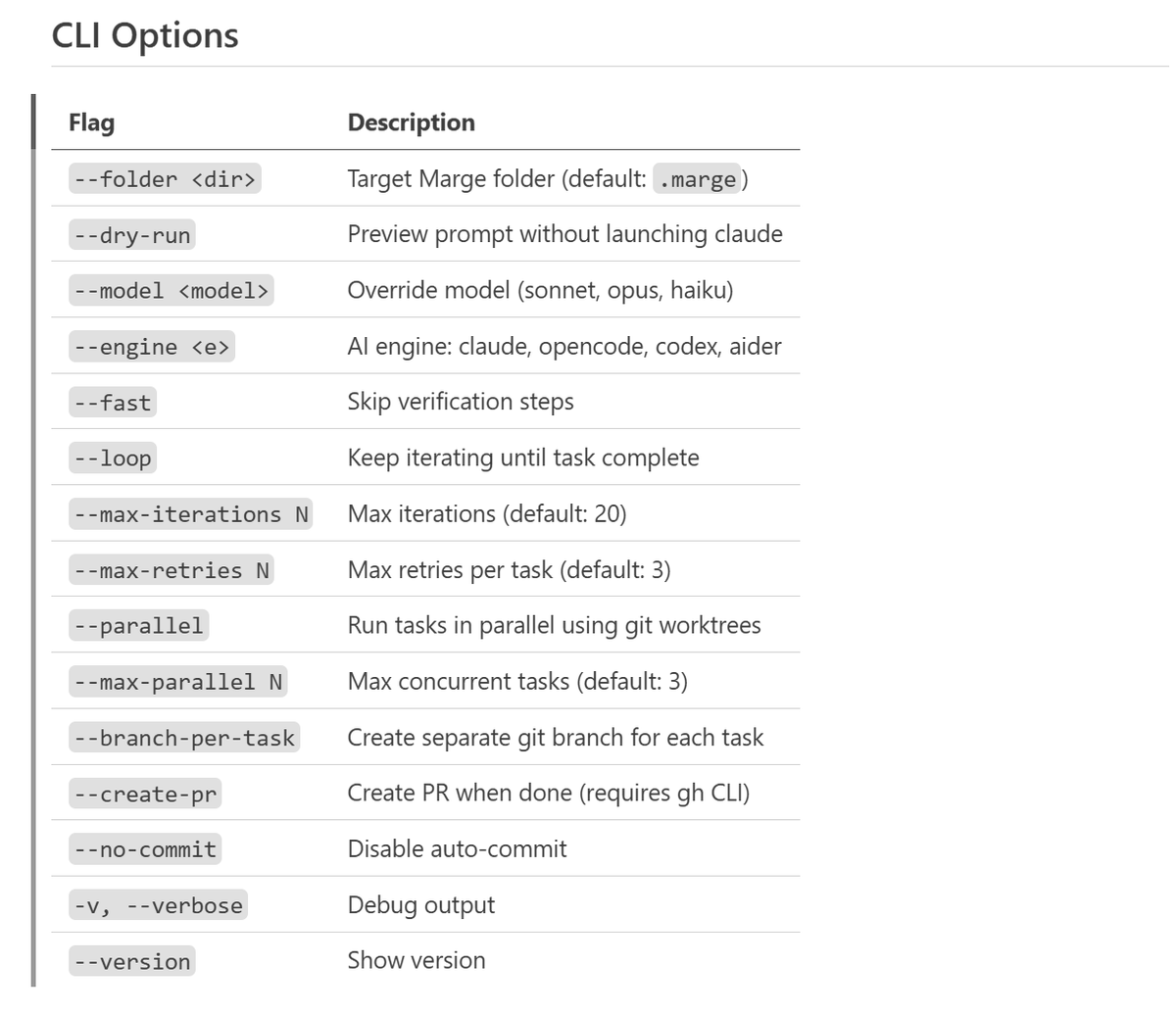Screen dimensions: 1176x1013
Task: Click the --no-commit flag code
Action: [x=145, y=849]
